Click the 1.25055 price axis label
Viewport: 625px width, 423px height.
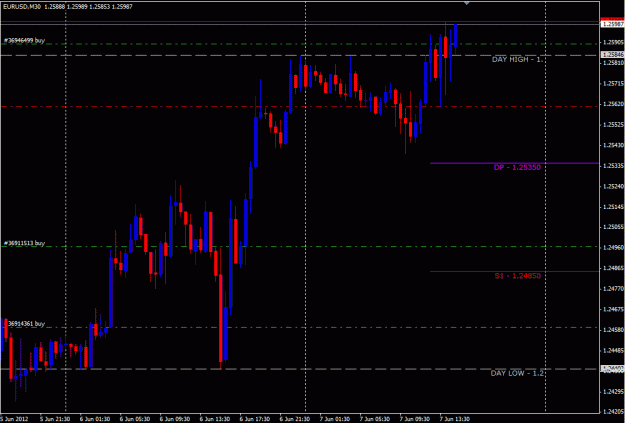tap(613, 227)
